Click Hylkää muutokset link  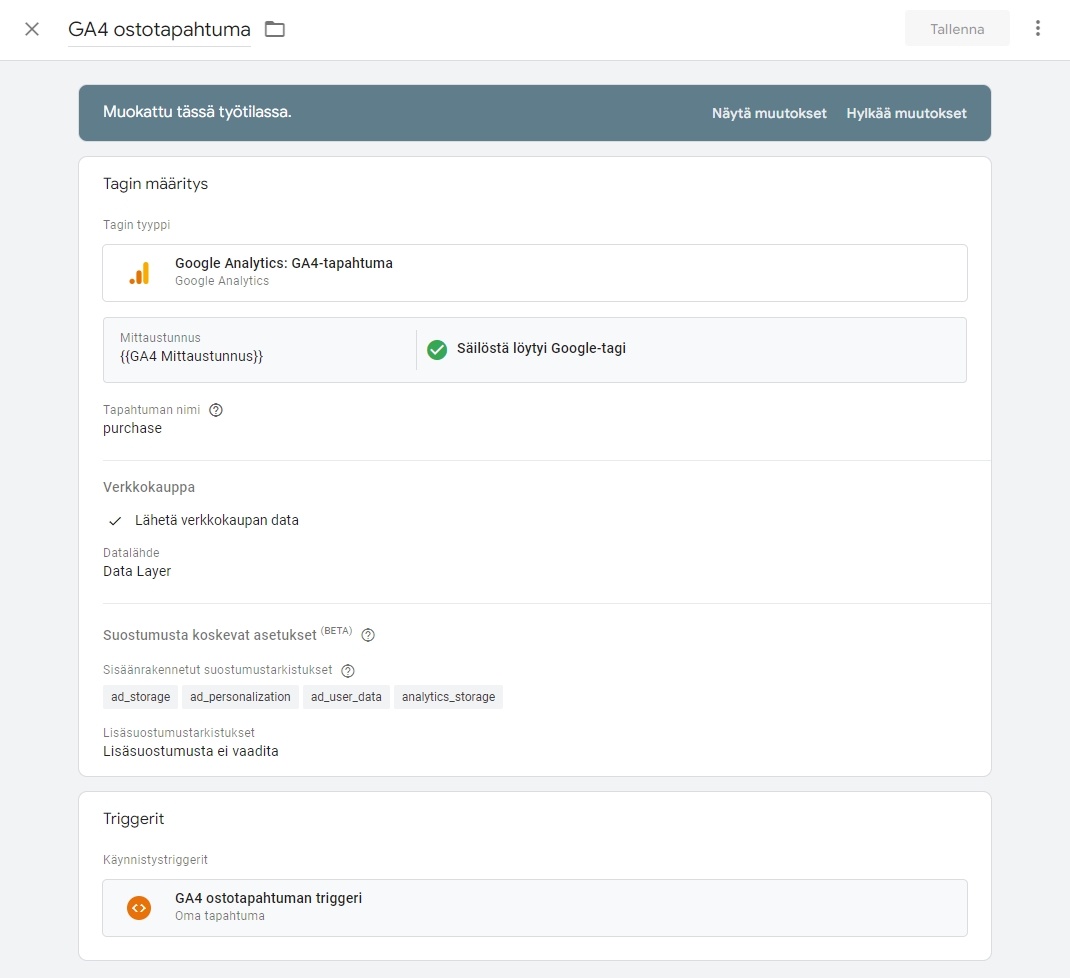[906, 113]
